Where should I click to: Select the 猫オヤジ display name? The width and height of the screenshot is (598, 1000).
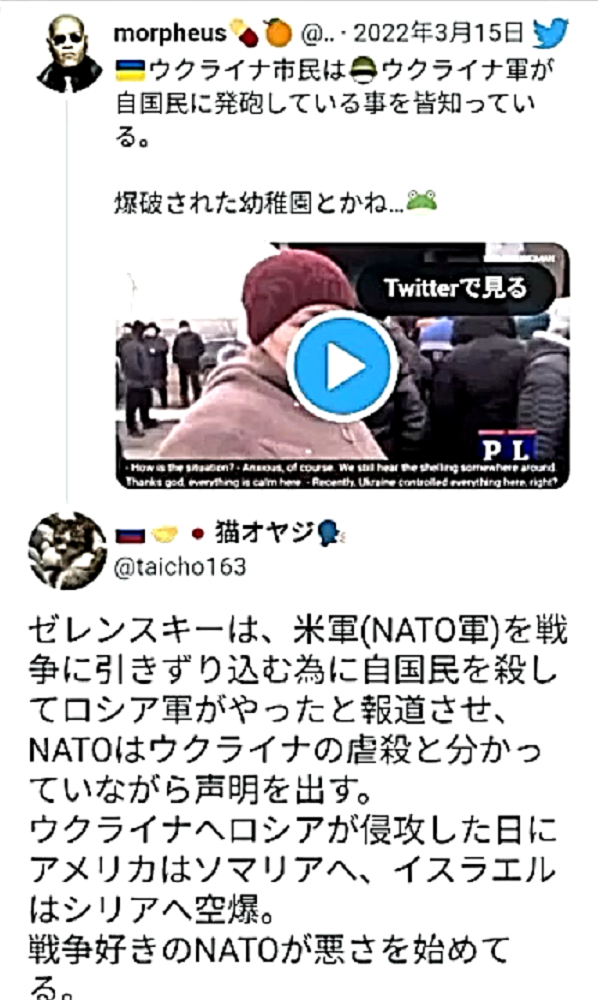[264, 532]
